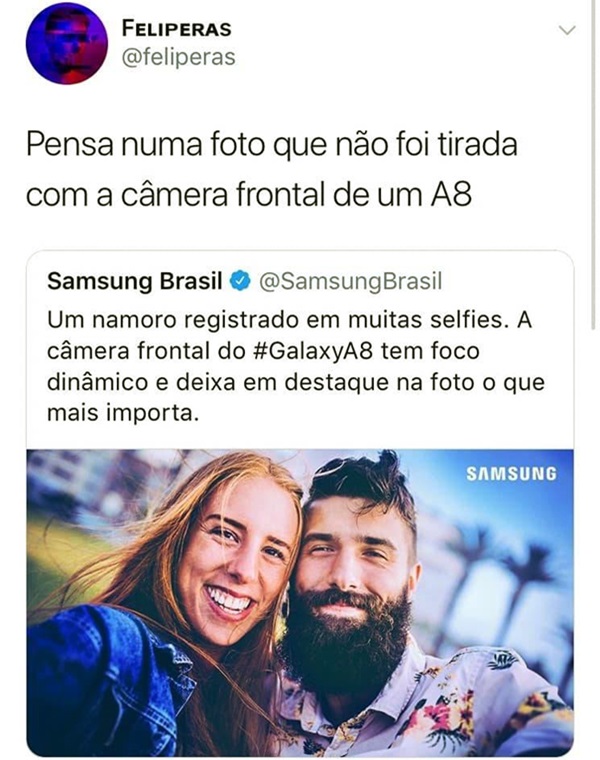600x760 pixels.
Task: Click the scrollbar on the right edge
Action: 594,165
